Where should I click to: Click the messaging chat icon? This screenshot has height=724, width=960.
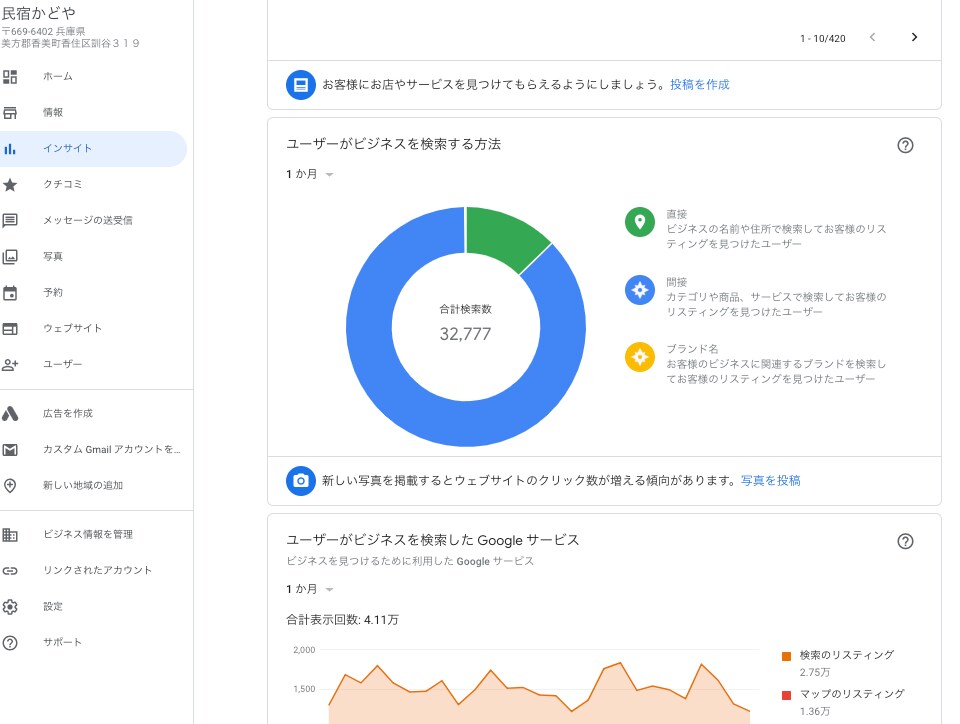pos(10,220)
